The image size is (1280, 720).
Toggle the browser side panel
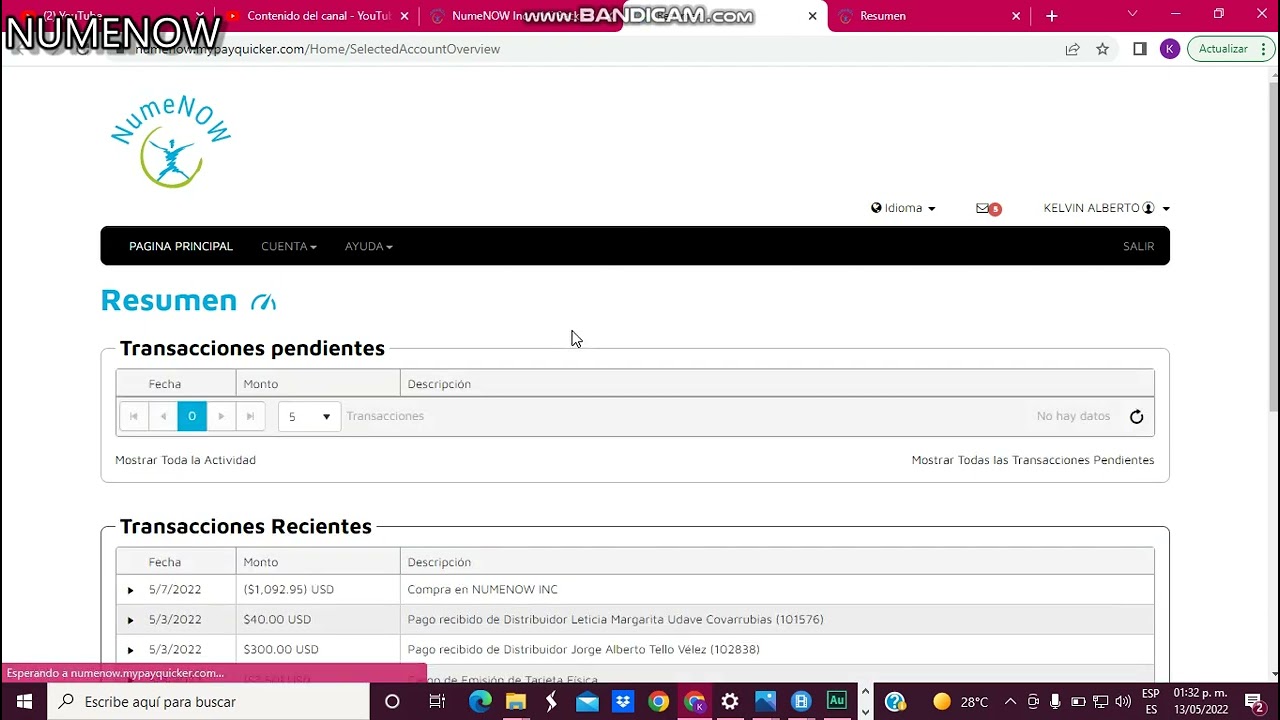coord(1140,49)
